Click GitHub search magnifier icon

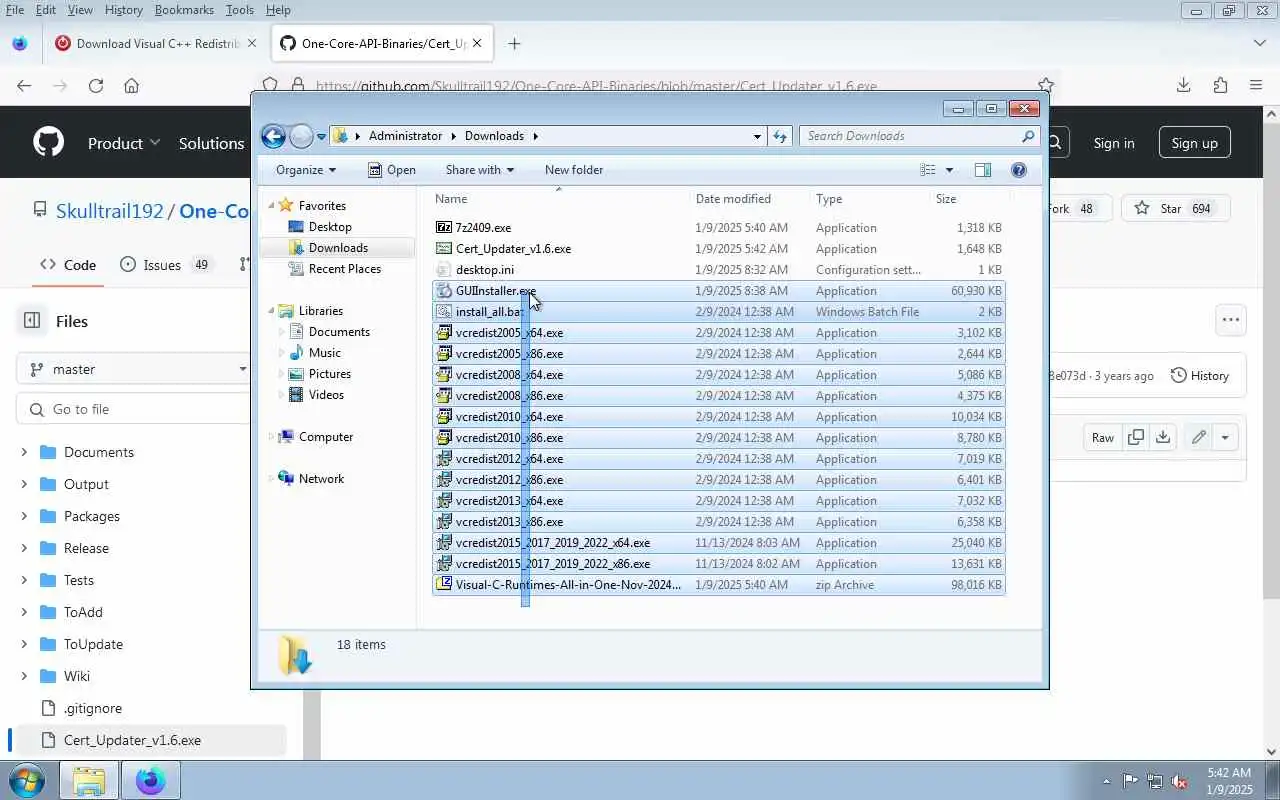click(1054, 143)
